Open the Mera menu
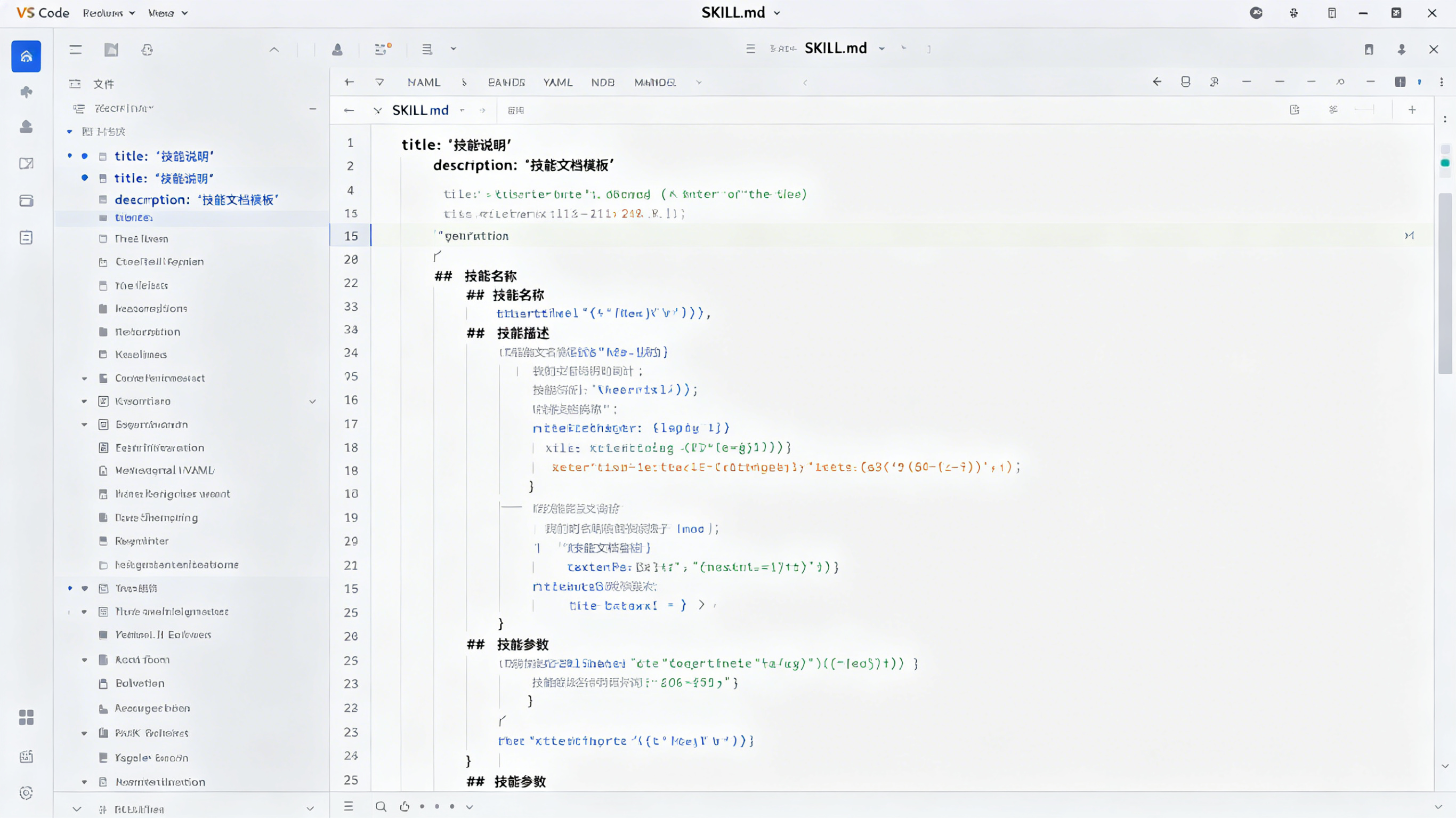The height and width of the screenshot is (818, 1456). tap(168, 13)
